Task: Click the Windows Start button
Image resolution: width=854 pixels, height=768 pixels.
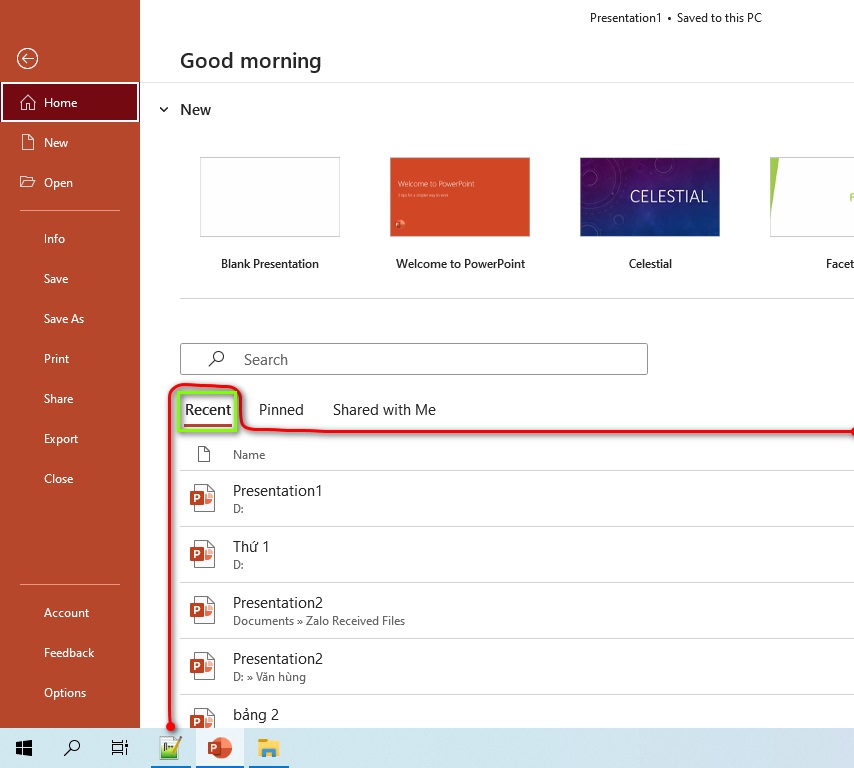Action: point(24,748)
